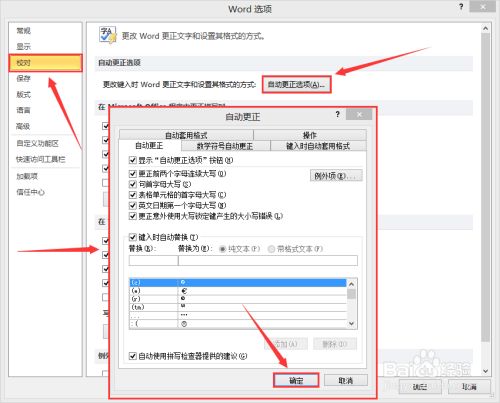Click the 替换 input field
500x403 pixels.
point(153,260)
